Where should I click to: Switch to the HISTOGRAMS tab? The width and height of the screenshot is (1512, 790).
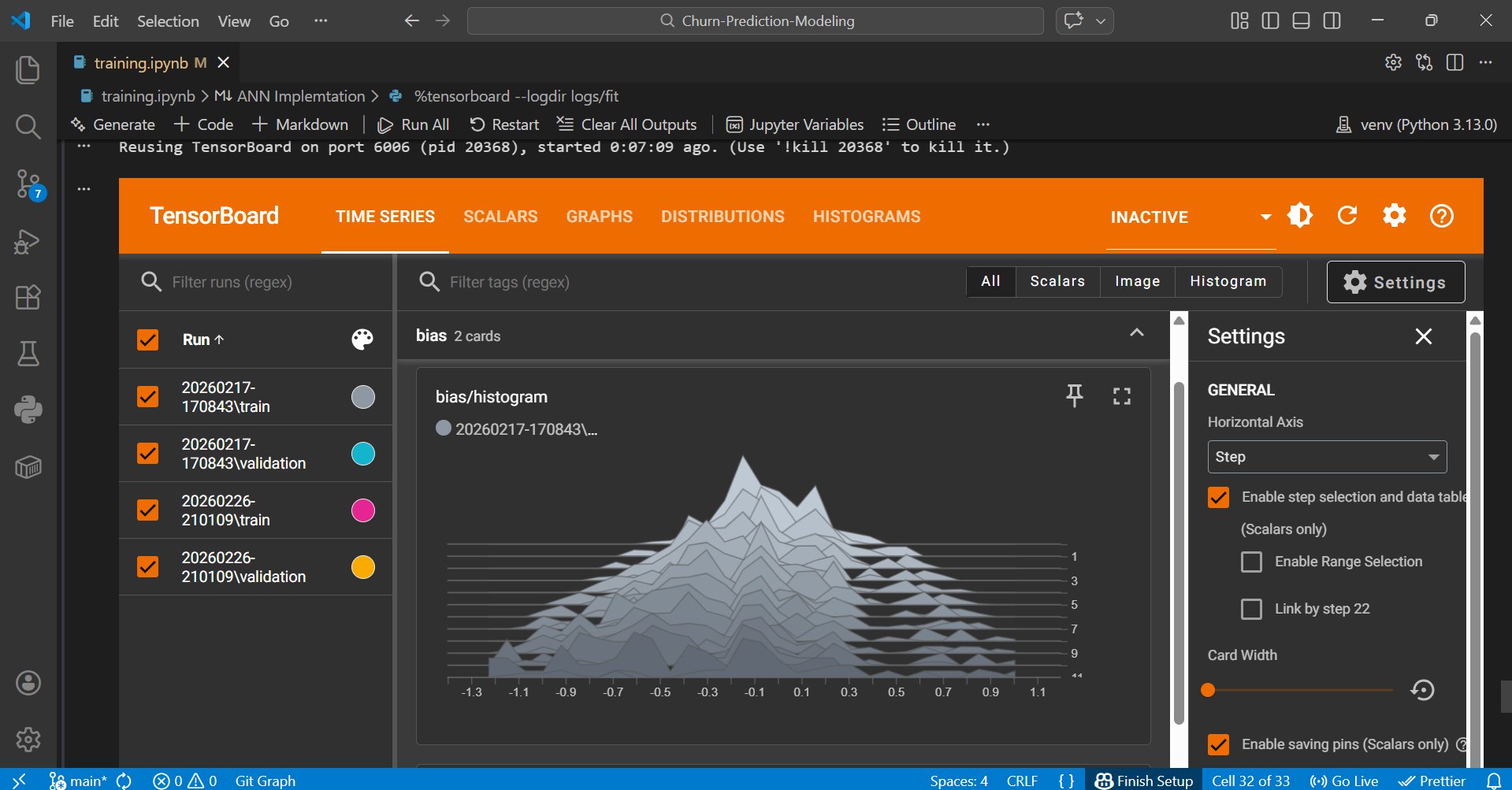[866, 217]
